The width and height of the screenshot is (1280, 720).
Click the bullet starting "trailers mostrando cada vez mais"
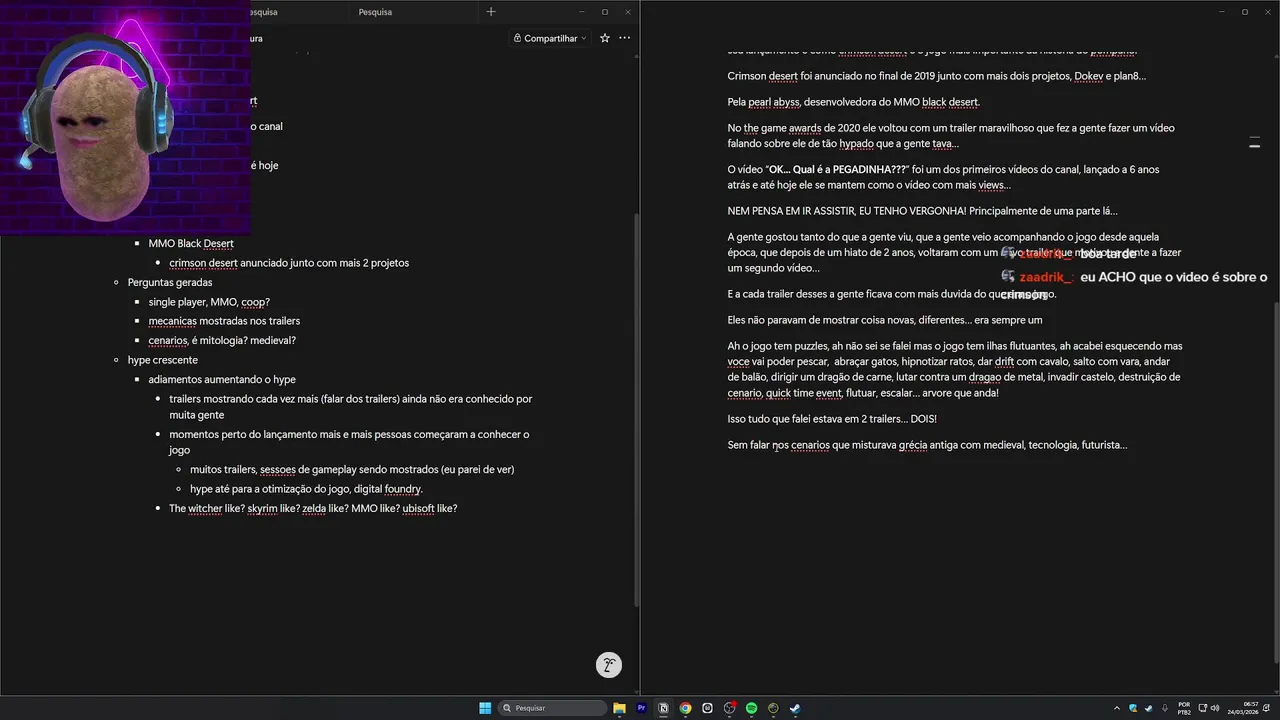coord(350,407)
